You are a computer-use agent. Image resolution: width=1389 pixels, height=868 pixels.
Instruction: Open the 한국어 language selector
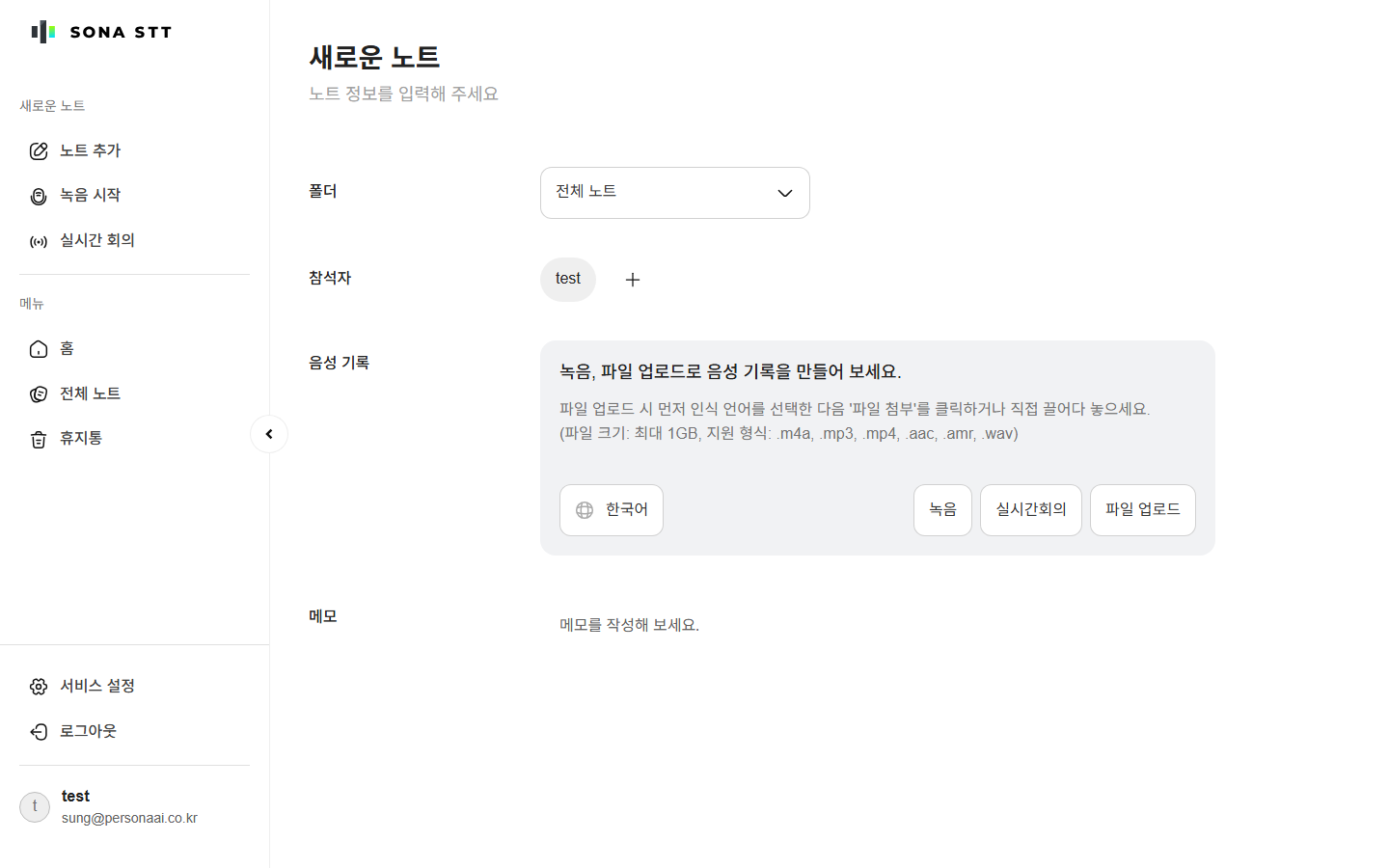click(x=612, y=510)
